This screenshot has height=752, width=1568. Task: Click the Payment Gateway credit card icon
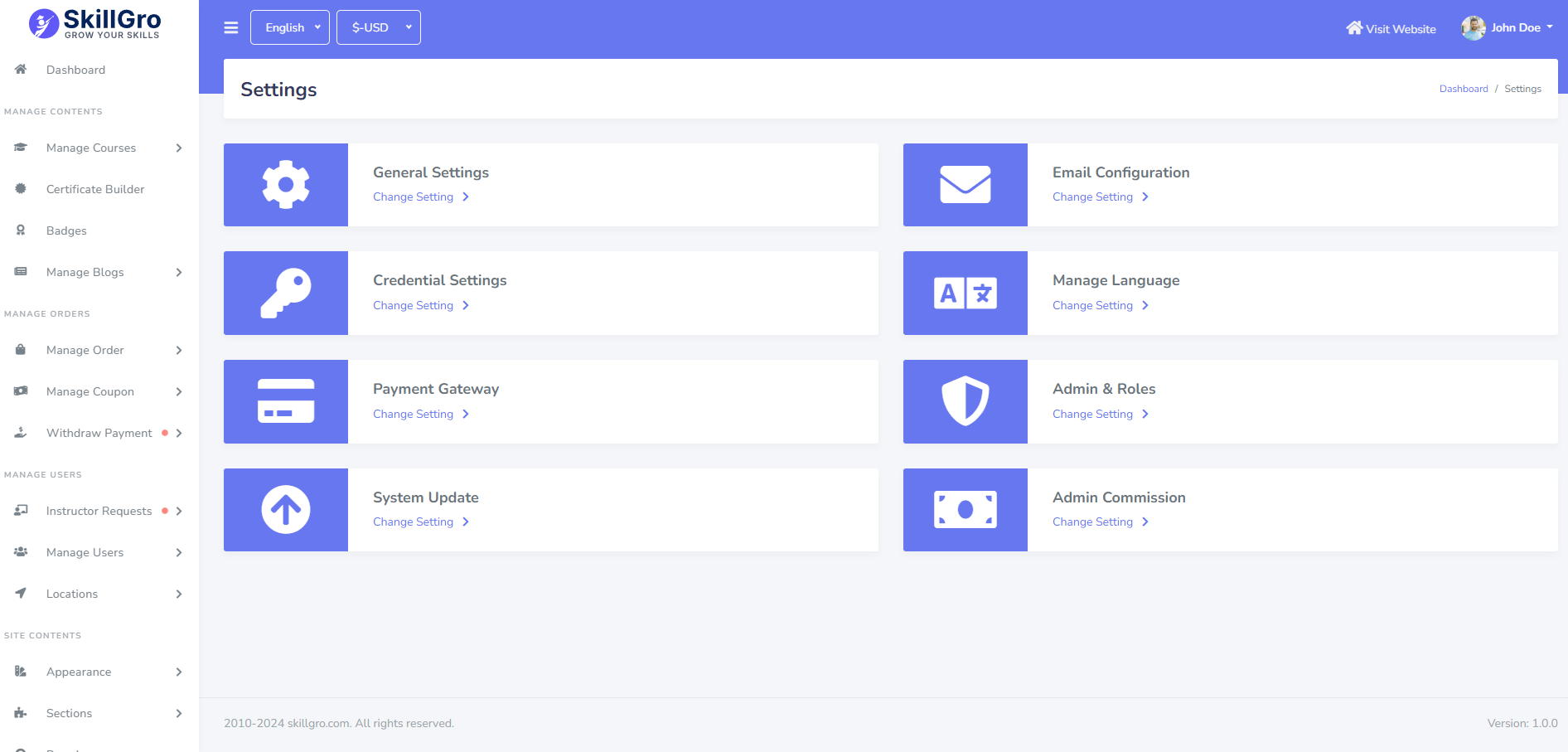[x=286, y=401]
